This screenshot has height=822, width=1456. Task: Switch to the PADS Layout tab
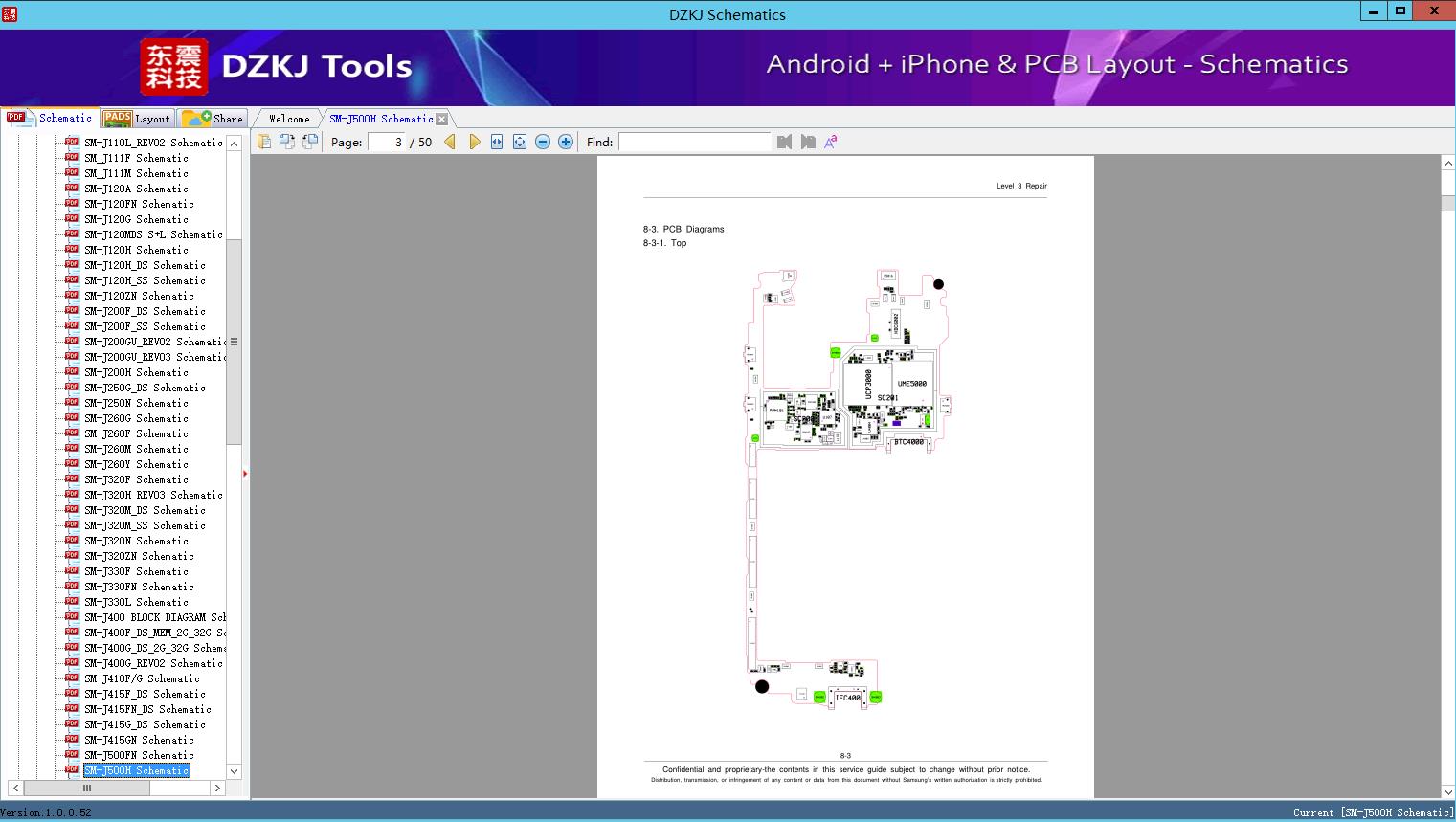point(137,119)
